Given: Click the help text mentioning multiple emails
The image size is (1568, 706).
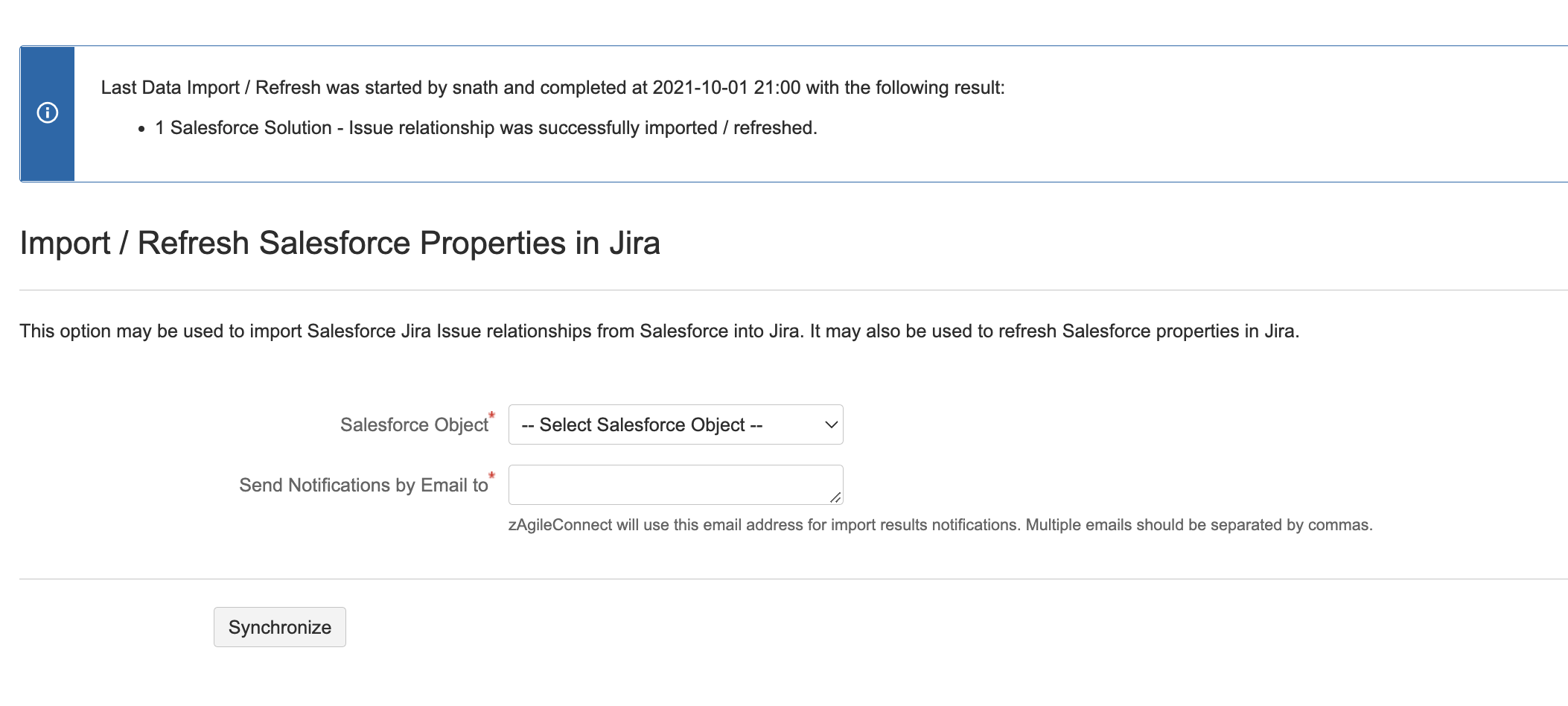Looking at the screenshot, I should pyautogui.click(x=940, y=525).
